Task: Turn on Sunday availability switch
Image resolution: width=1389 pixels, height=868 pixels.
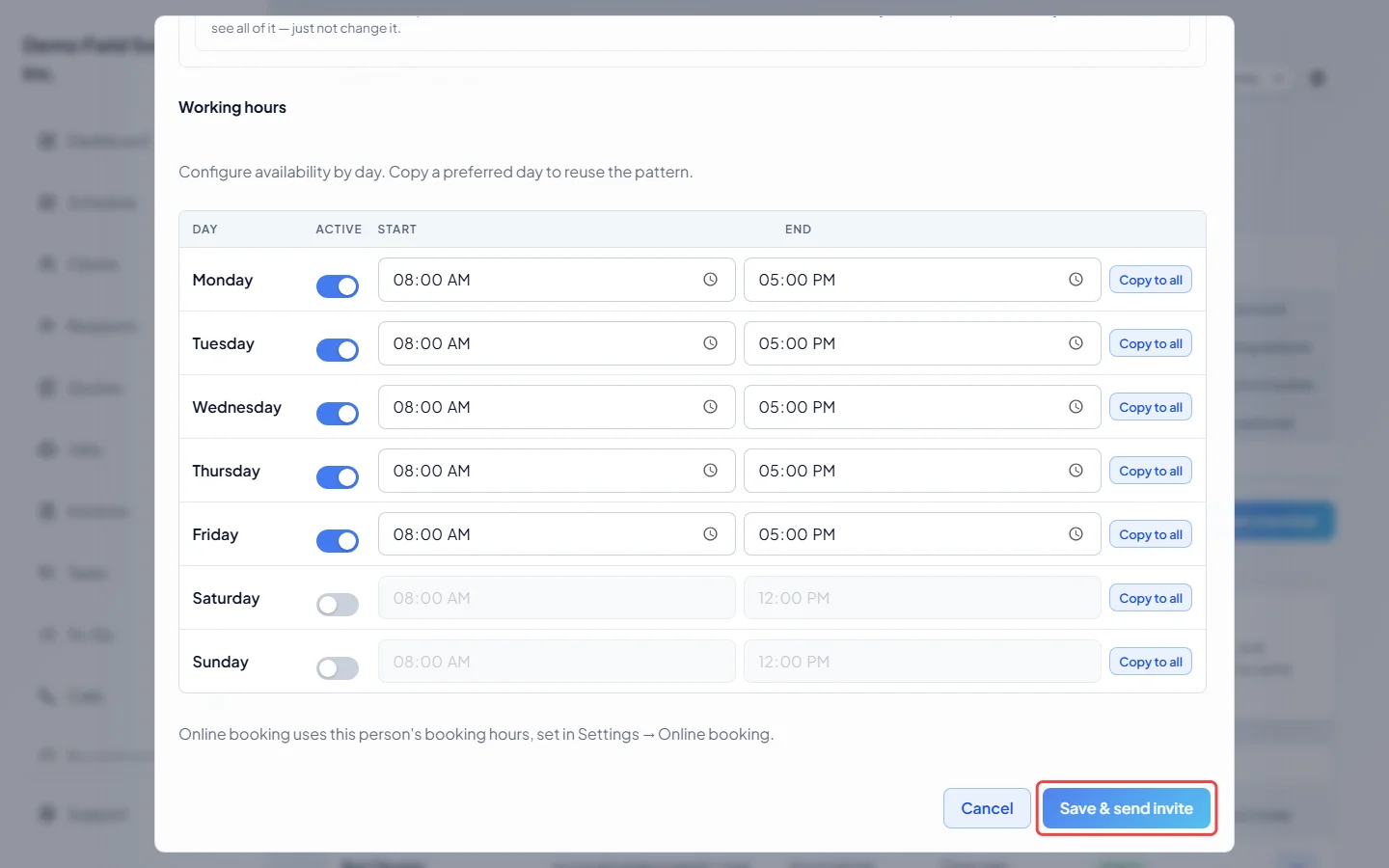Action: (338, 668)
